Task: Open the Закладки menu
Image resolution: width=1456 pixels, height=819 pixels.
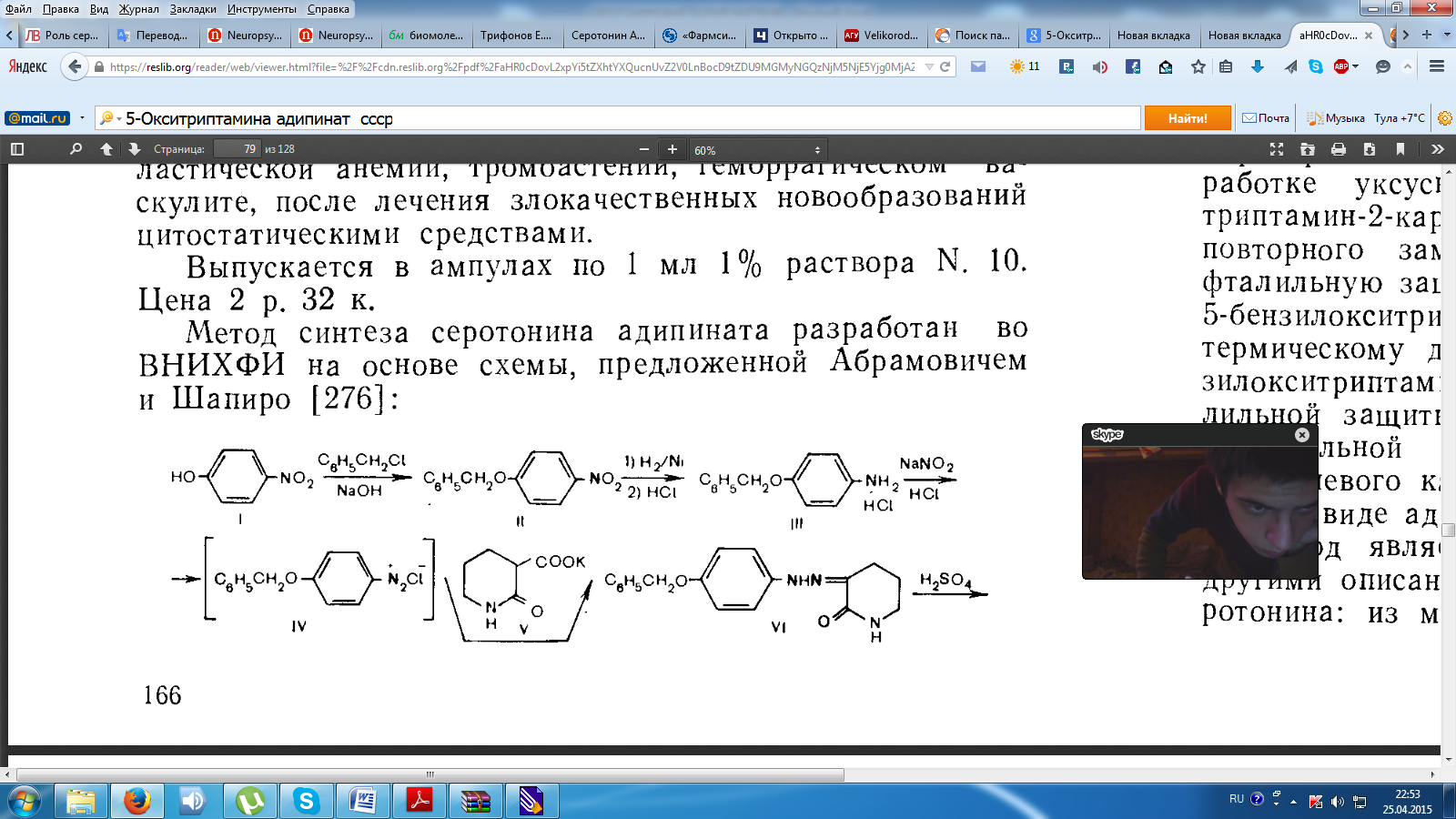Action: [193, 9]
